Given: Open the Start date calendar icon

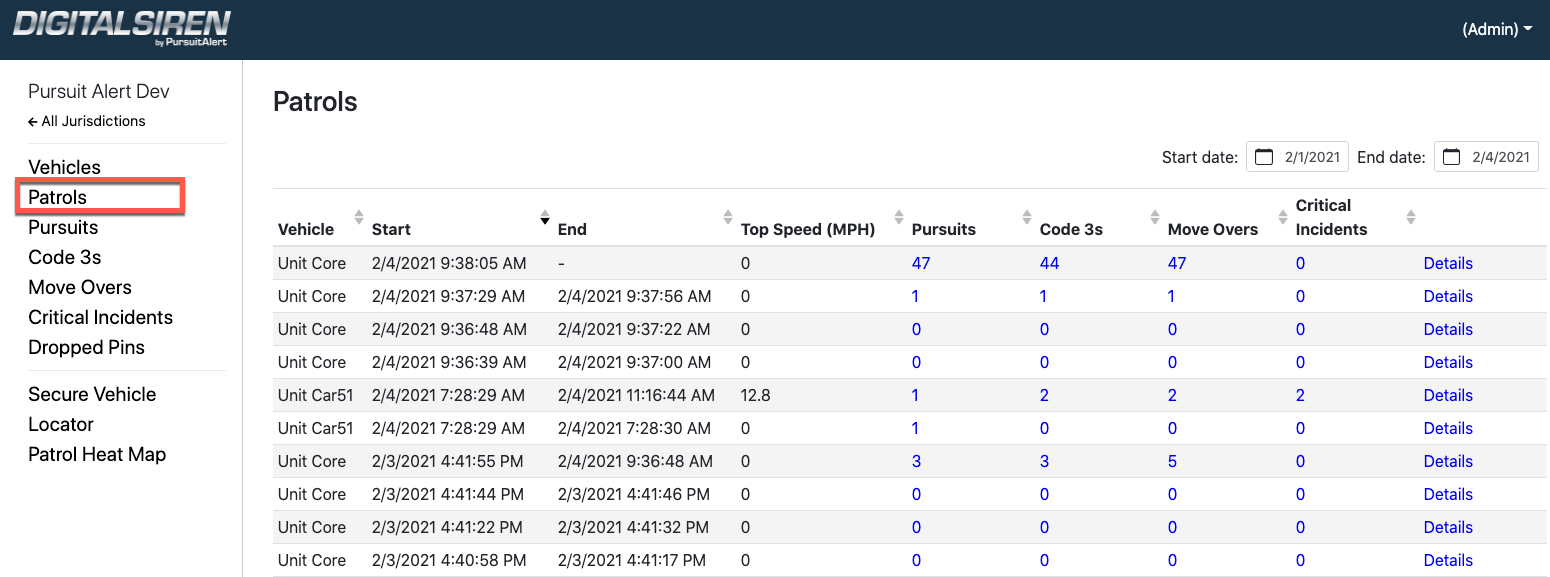Looking at the screenshot, I should click(x=1264, y=157).
